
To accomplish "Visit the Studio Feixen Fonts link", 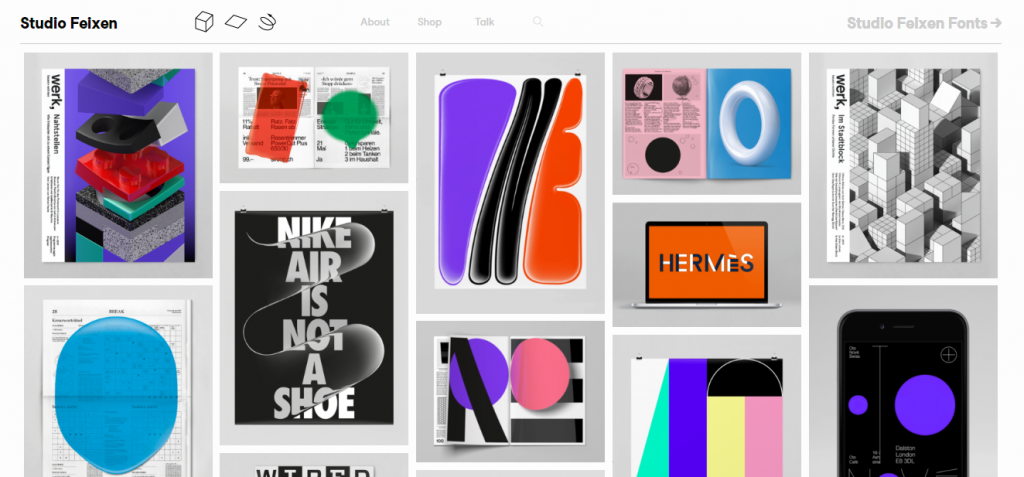I will pos(924,22).
